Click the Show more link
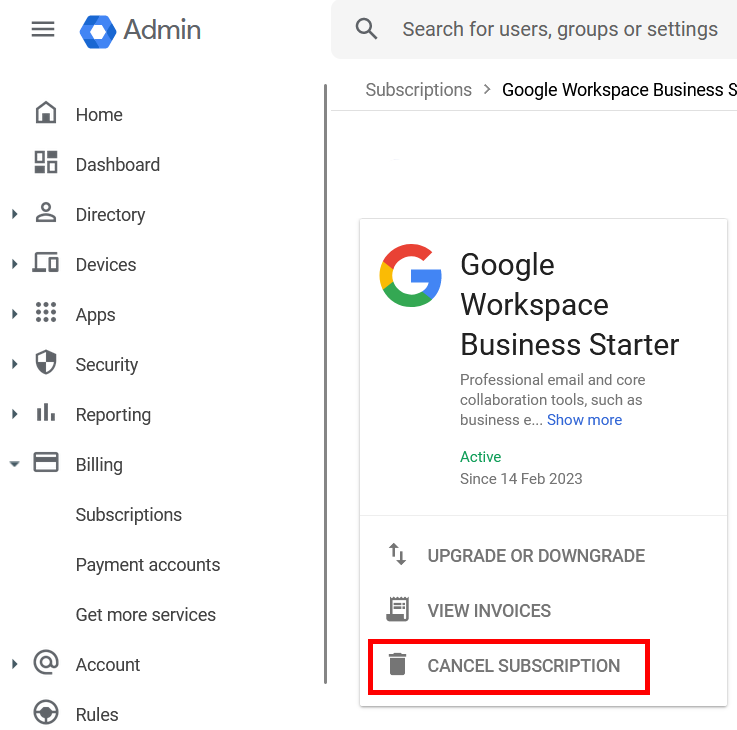737x730 pixels. click(x=584, y=420)
